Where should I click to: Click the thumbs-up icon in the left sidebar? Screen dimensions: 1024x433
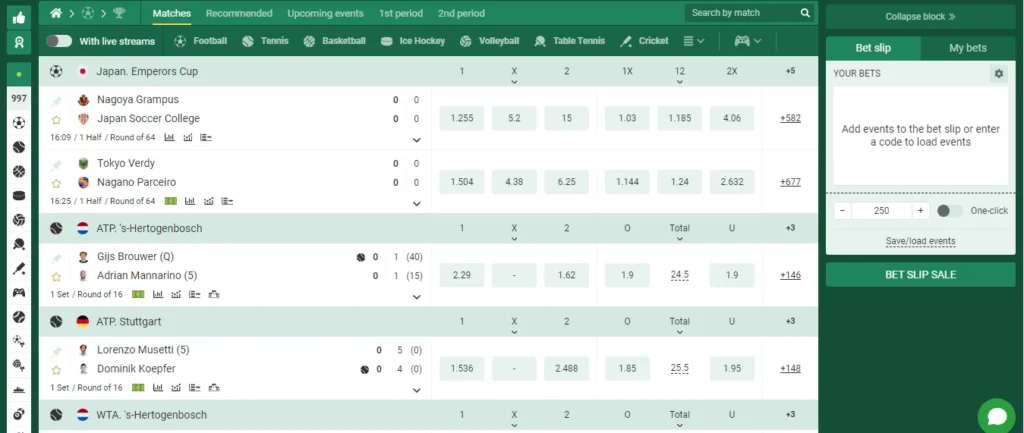[18, 15]
